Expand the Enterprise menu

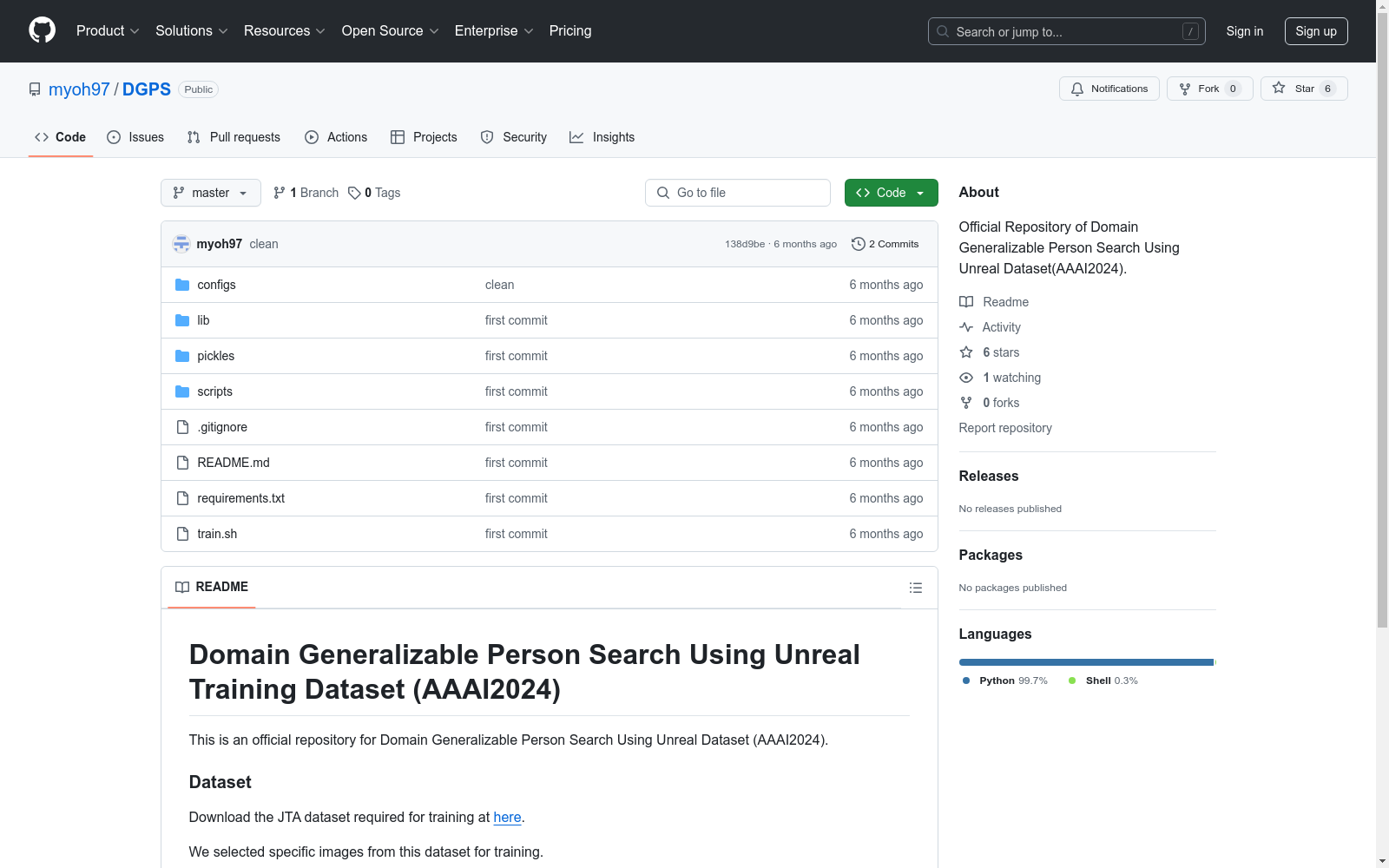point(494,31)
